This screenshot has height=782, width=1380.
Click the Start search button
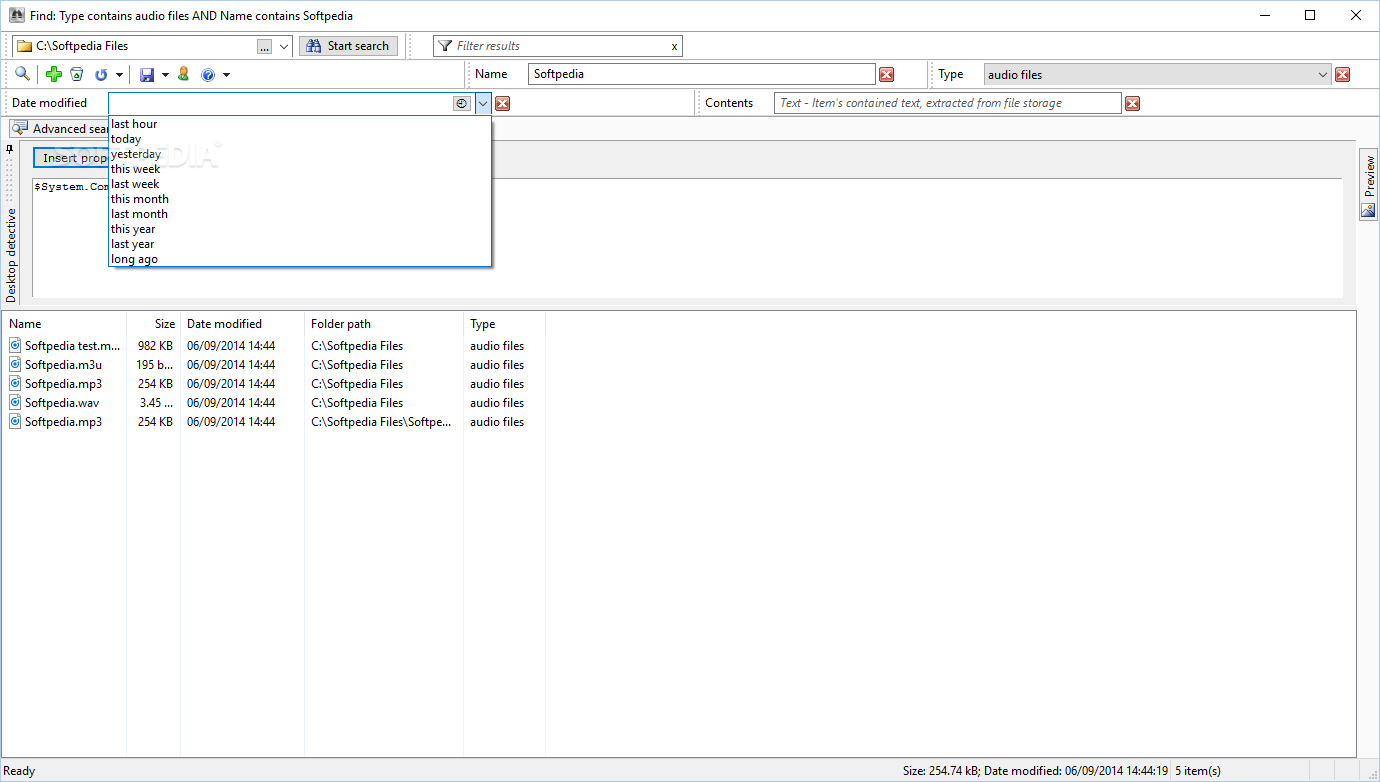(348, 46)
